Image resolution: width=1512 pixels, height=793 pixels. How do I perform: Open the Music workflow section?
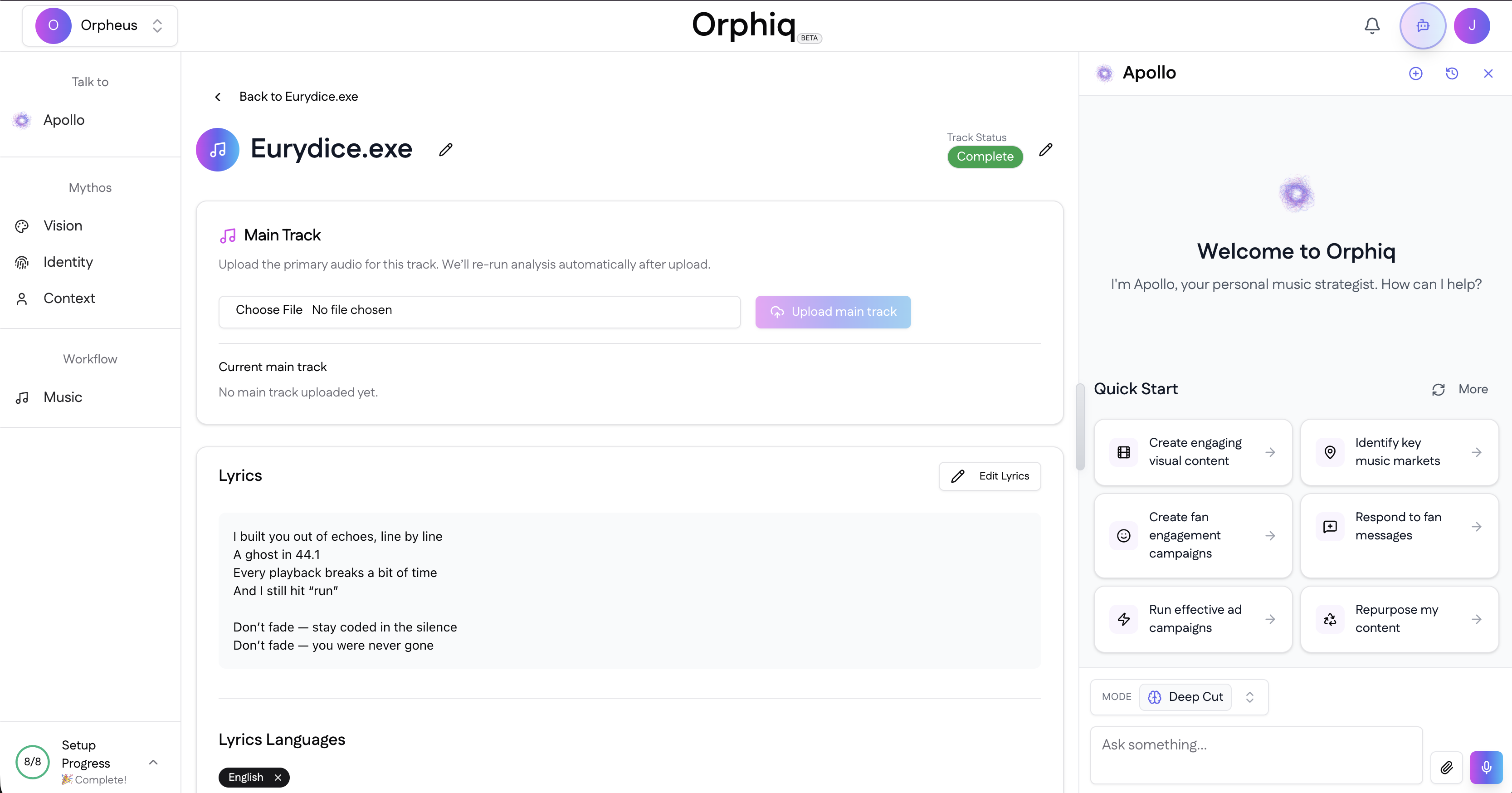tap(63, 397)
